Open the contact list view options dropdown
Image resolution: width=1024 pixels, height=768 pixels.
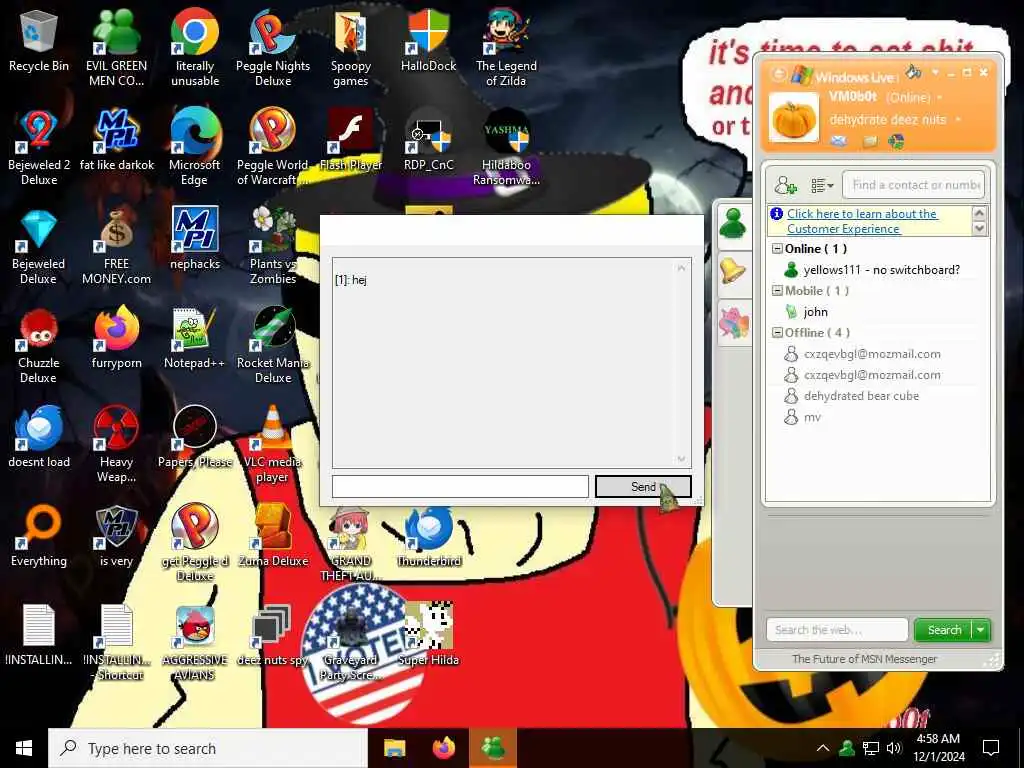822,185
